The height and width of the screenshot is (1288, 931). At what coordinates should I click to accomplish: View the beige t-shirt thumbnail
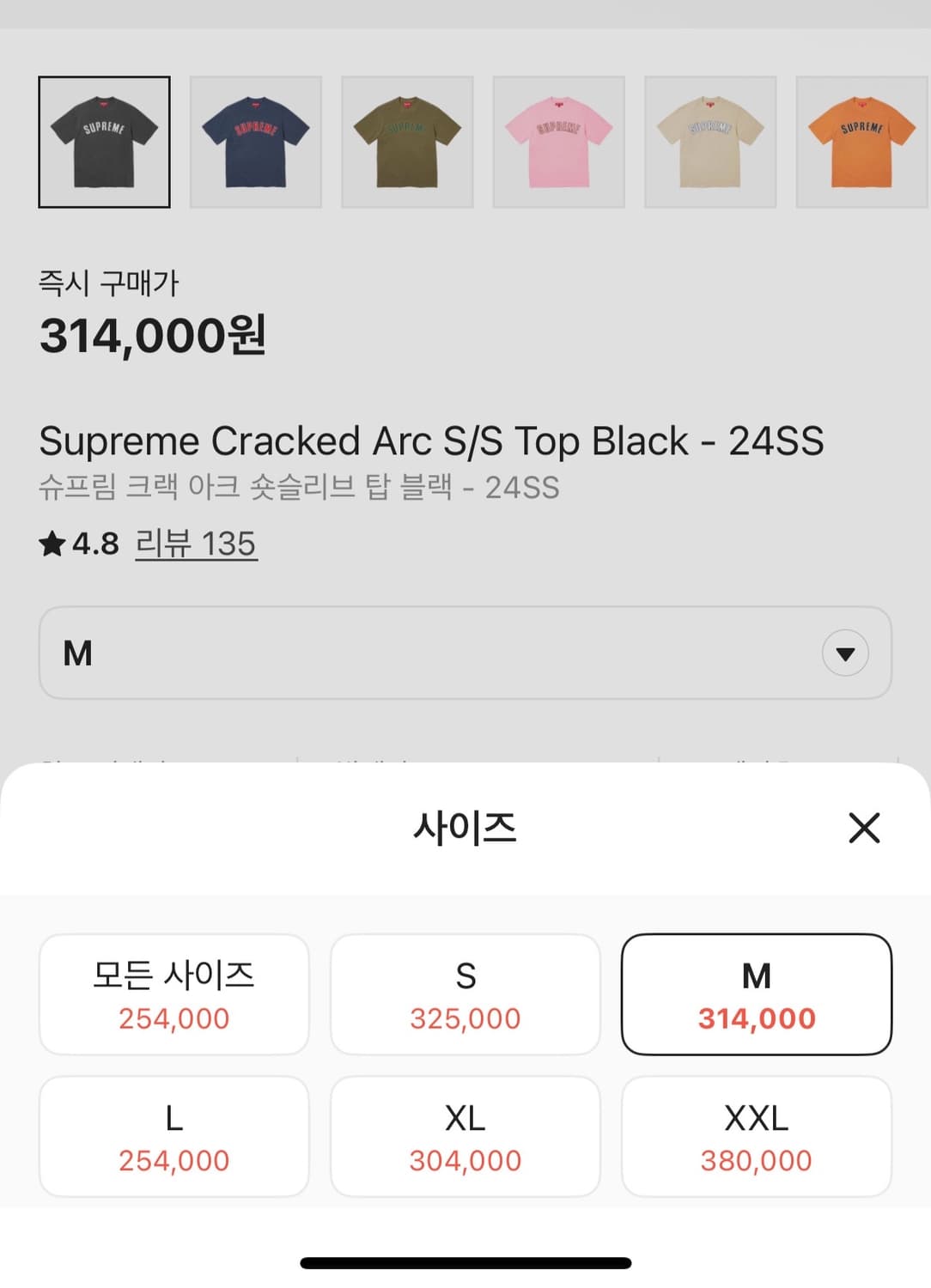[710, 143]
